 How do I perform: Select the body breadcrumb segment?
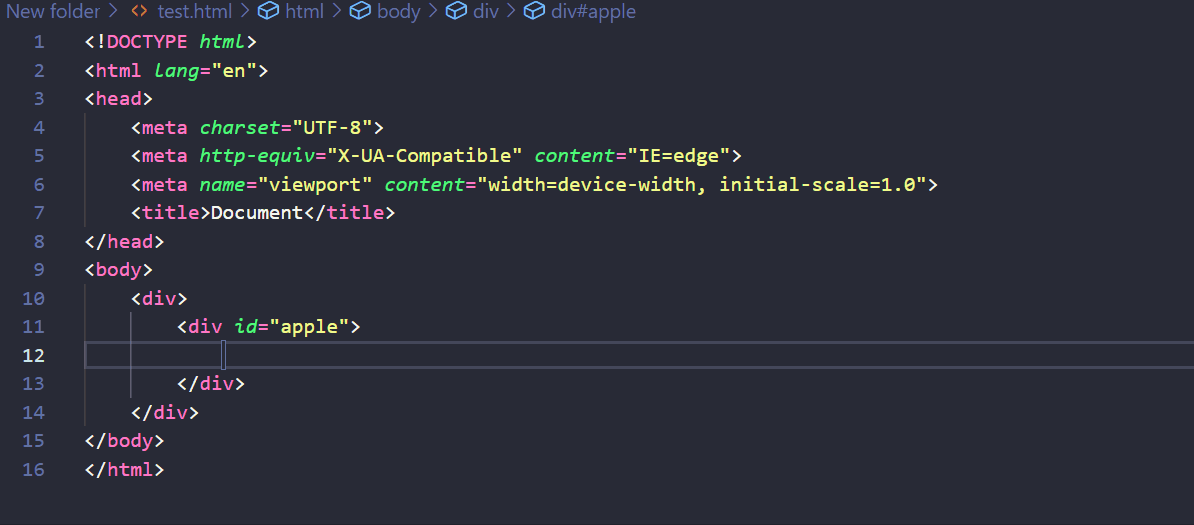[398, 11]
